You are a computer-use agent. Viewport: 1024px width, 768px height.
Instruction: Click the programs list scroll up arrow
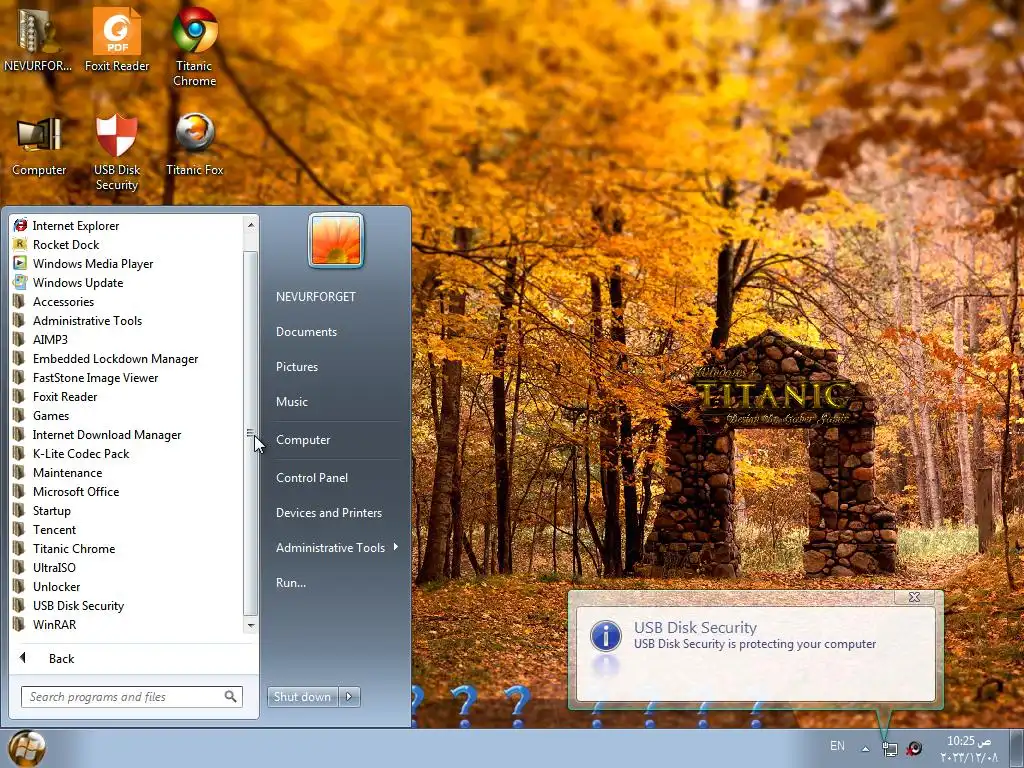click(x=251, y=225)
